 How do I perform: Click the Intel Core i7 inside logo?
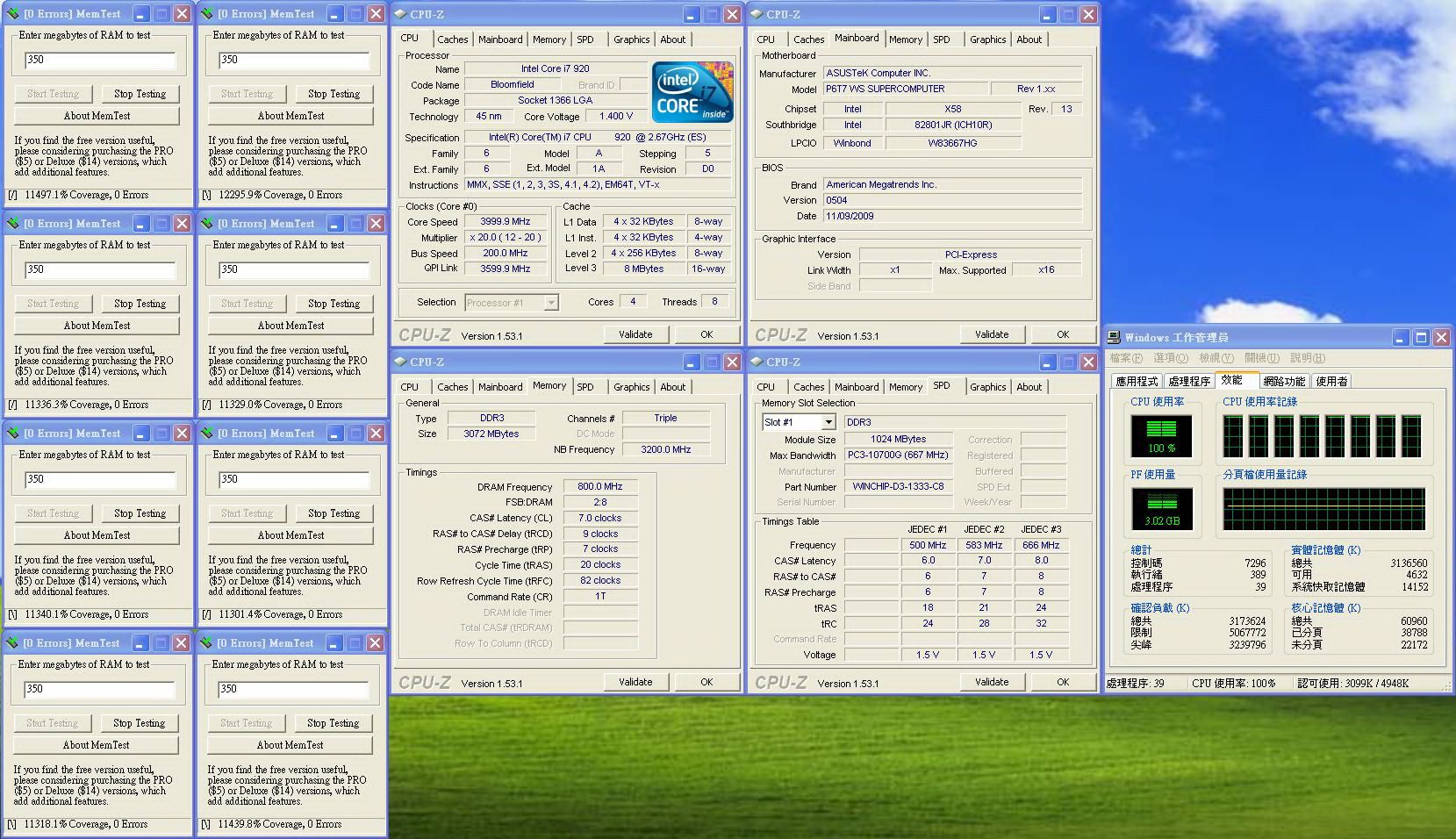(692, 91)
